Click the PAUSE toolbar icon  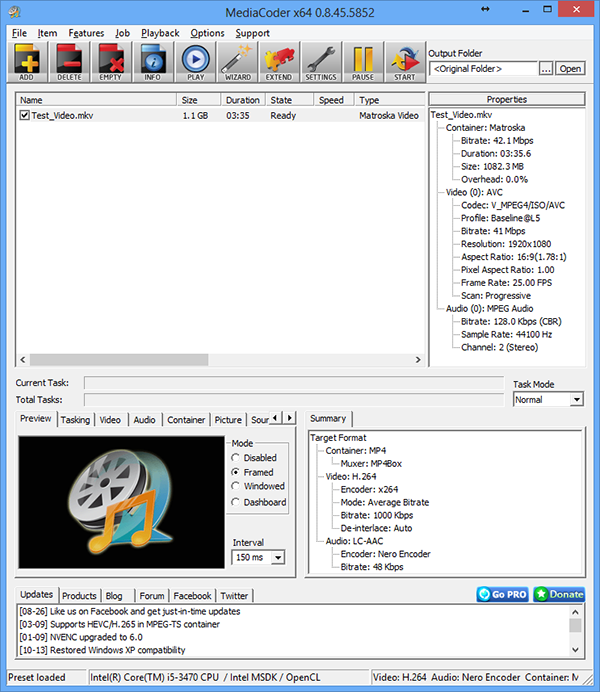[x=363, y=62]
